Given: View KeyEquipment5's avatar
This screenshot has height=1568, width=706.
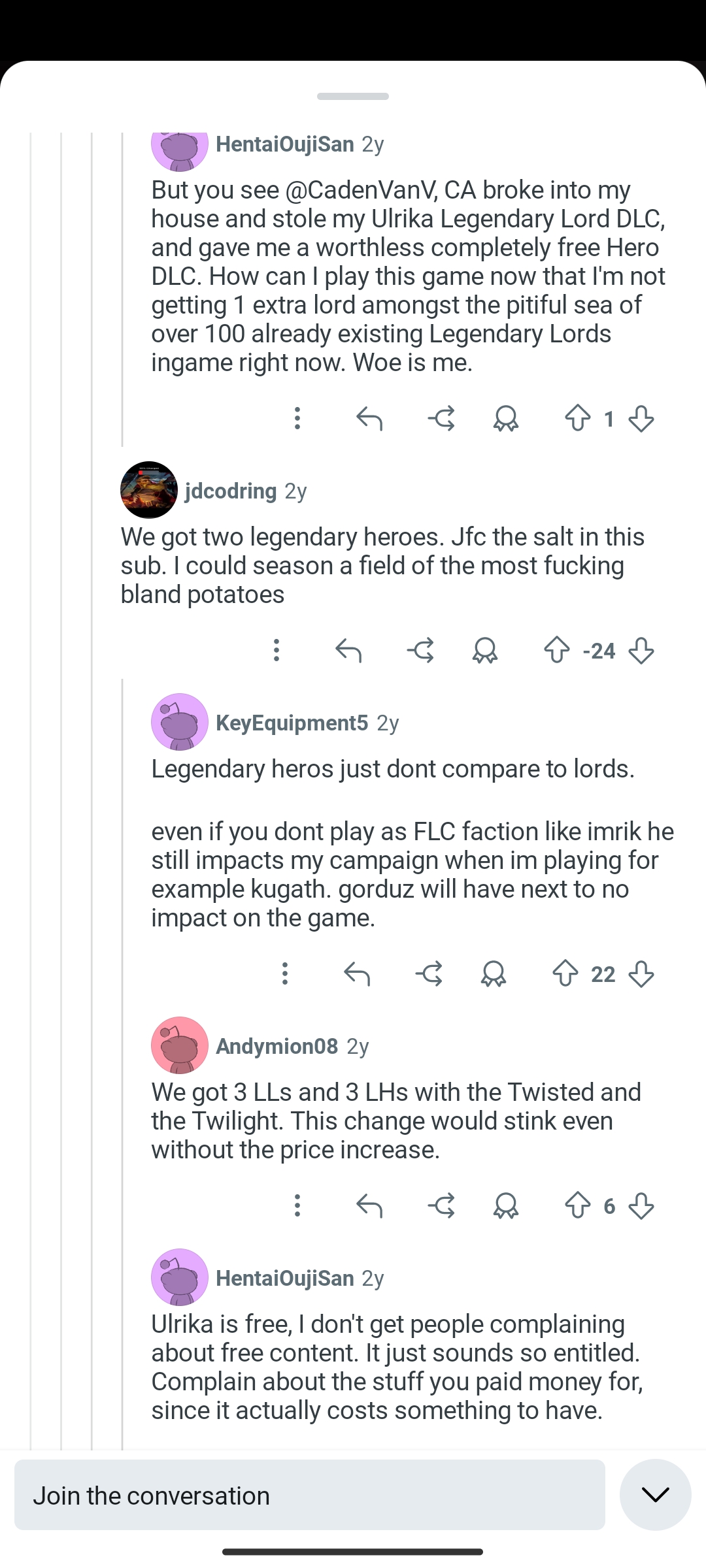Looking at the screenshot, I should tap(180, 722).
